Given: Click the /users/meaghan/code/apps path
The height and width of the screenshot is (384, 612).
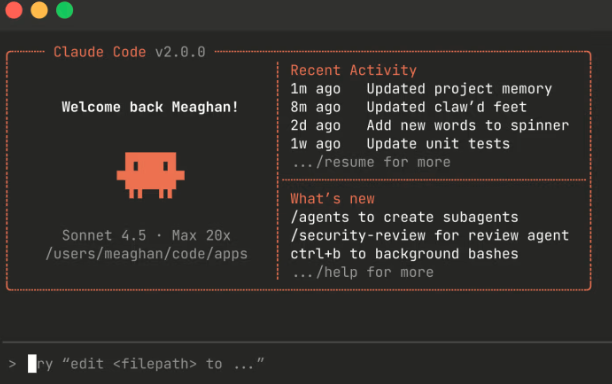Looking at the screenshot, I should point(146,254).
